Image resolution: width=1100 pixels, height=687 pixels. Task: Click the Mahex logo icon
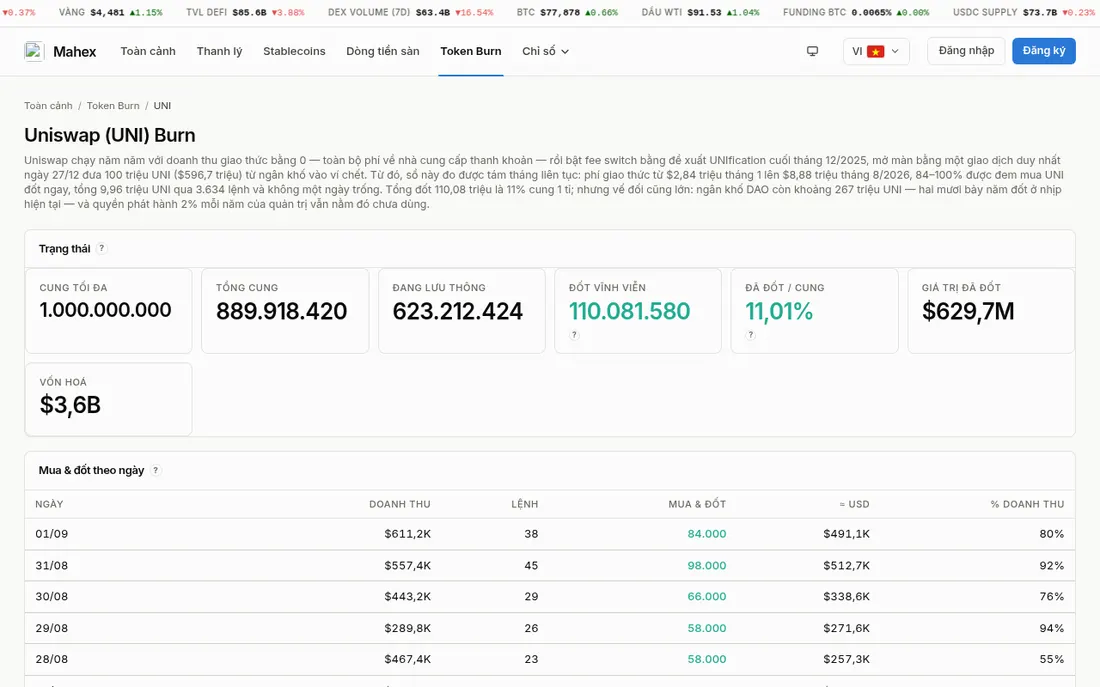pyautogui.click(x=34, y=51)
